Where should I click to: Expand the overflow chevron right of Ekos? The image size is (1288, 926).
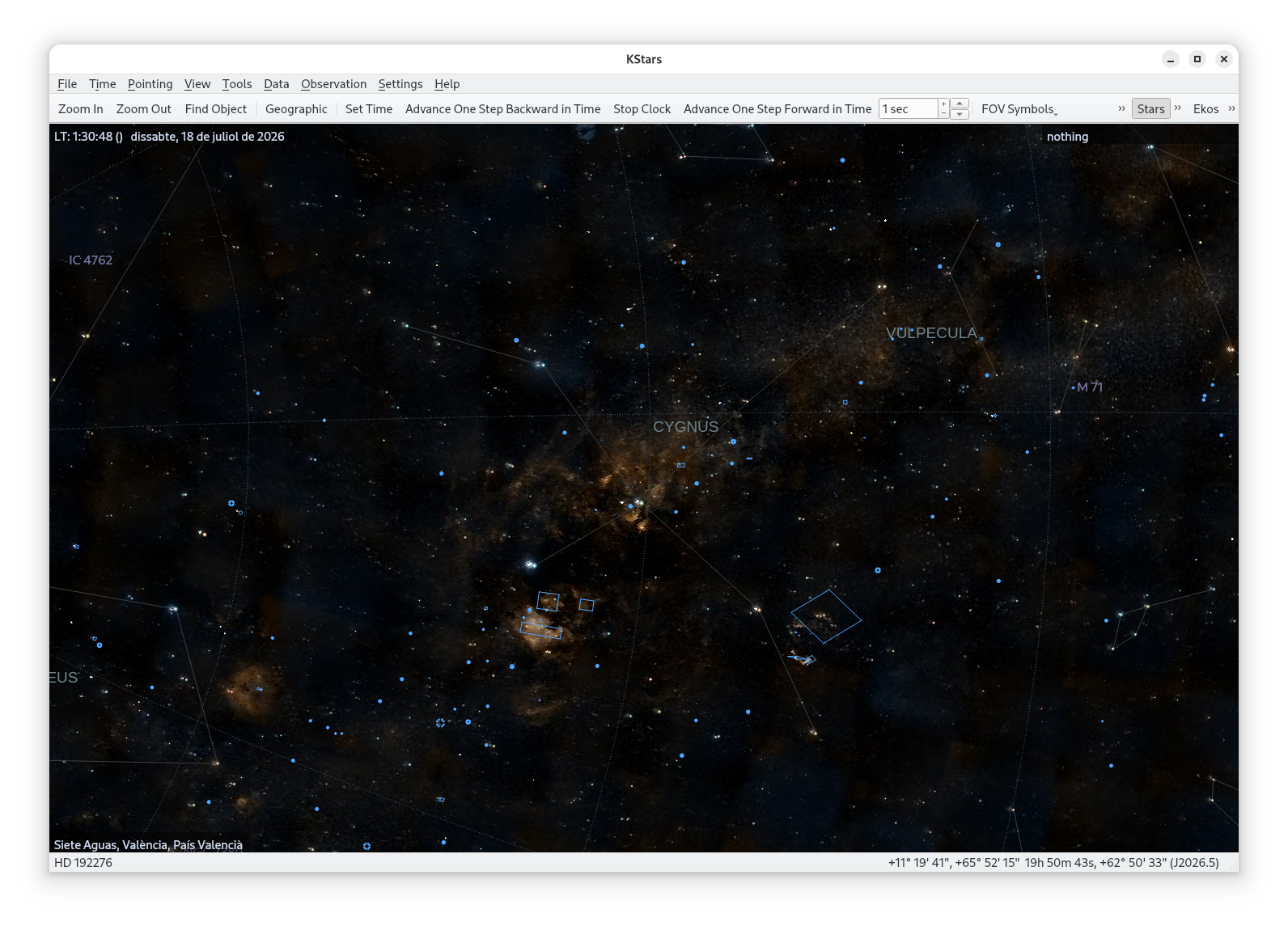tap(1231, 108)
